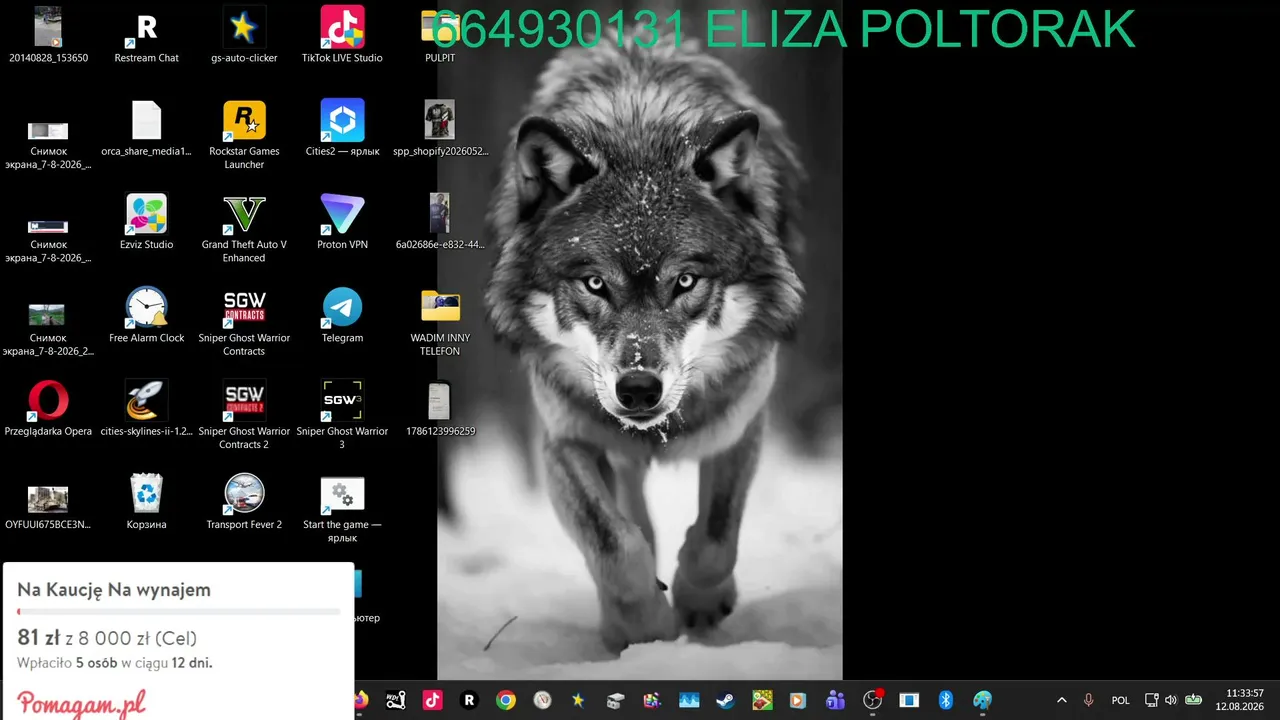Launch Sniper Ghost Warrior Contracts 2
1280x720 pixels.
pos(244,415)
